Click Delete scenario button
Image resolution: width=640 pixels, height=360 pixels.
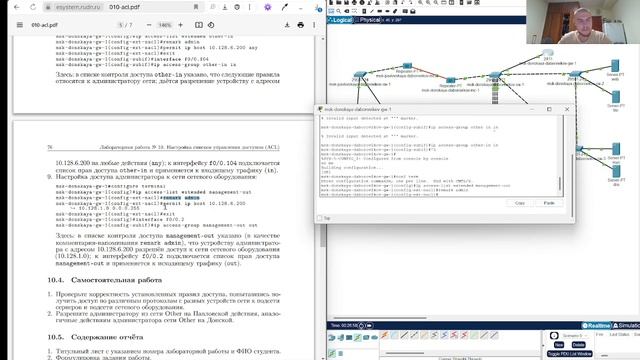coord(578,345)
